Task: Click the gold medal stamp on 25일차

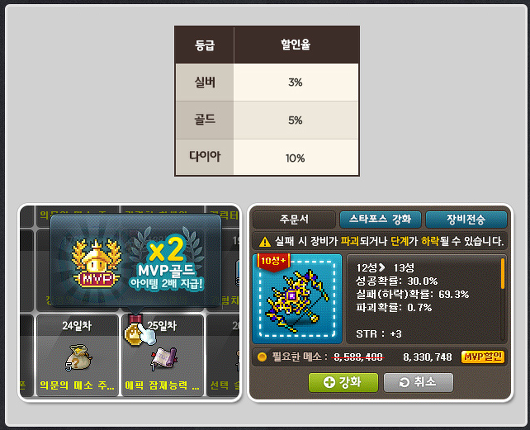Action: pyautogui.click(x=135, y=331)
